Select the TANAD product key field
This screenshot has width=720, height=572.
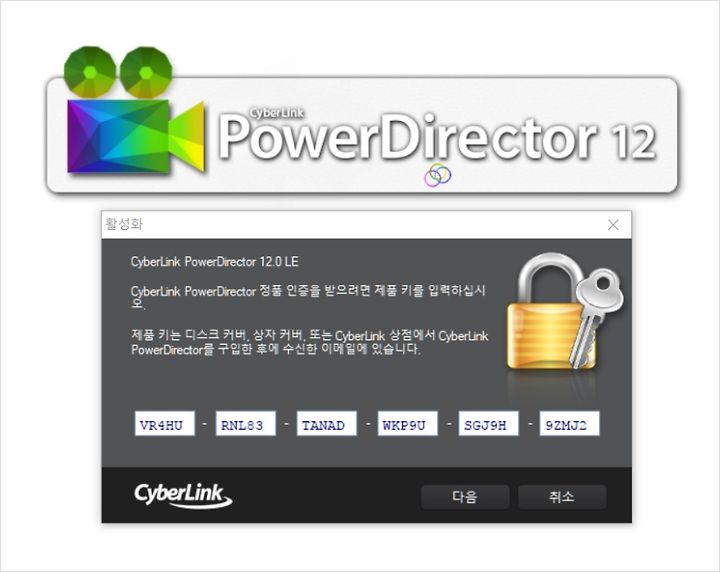326,424
